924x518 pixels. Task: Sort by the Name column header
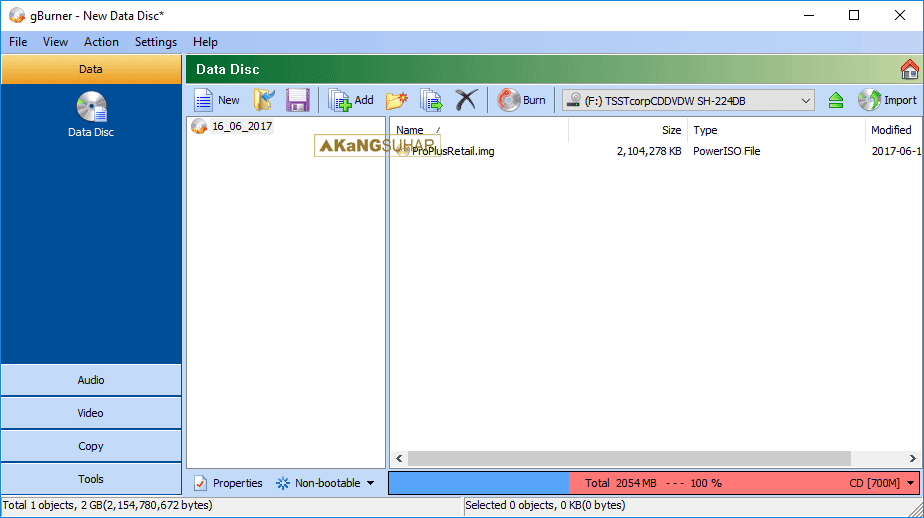coord(478,130)
